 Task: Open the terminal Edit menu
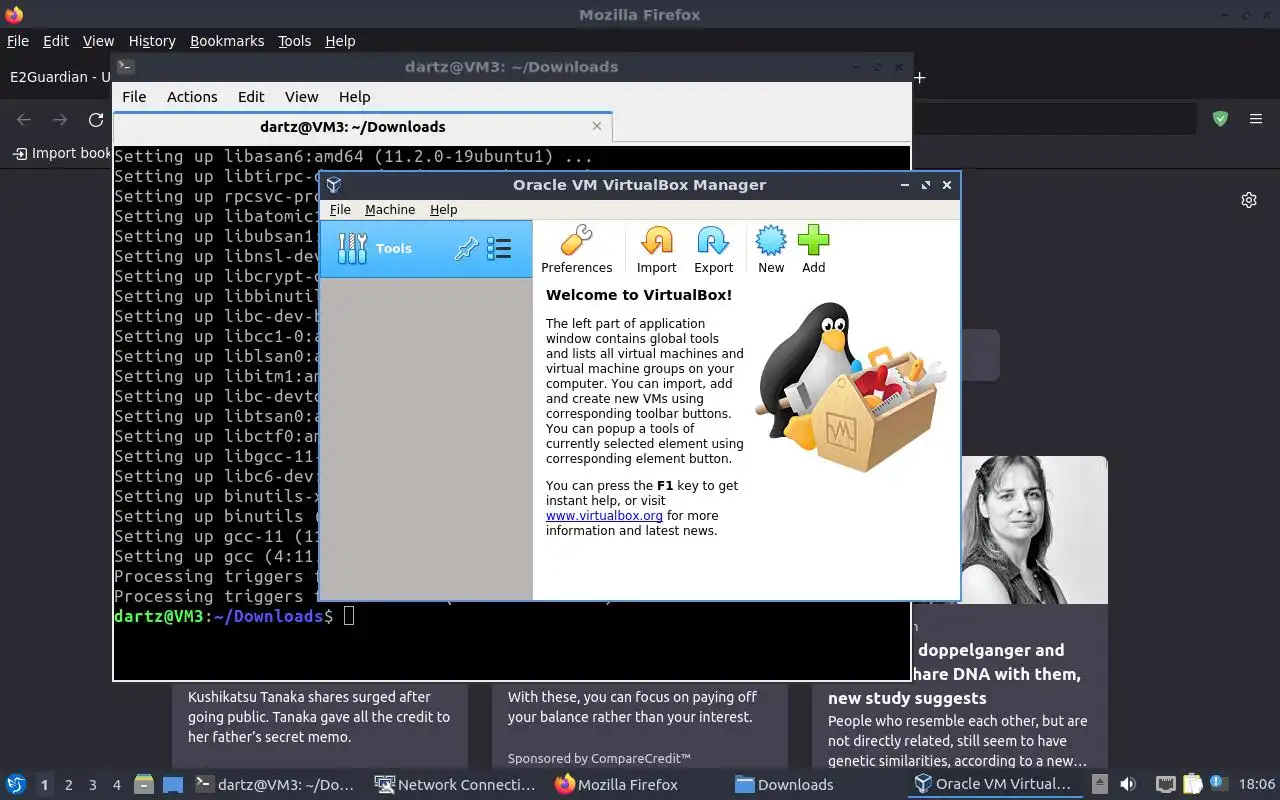(x=251, y=97)
